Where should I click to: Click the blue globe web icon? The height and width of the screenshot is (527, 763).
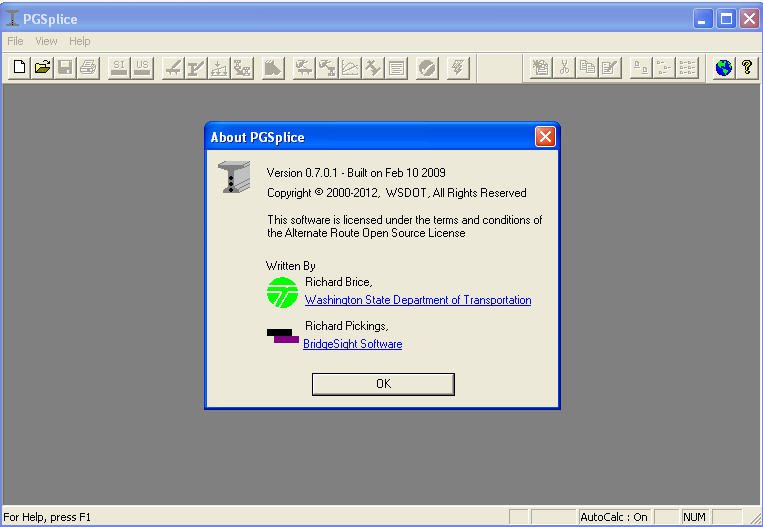(724, 67)
